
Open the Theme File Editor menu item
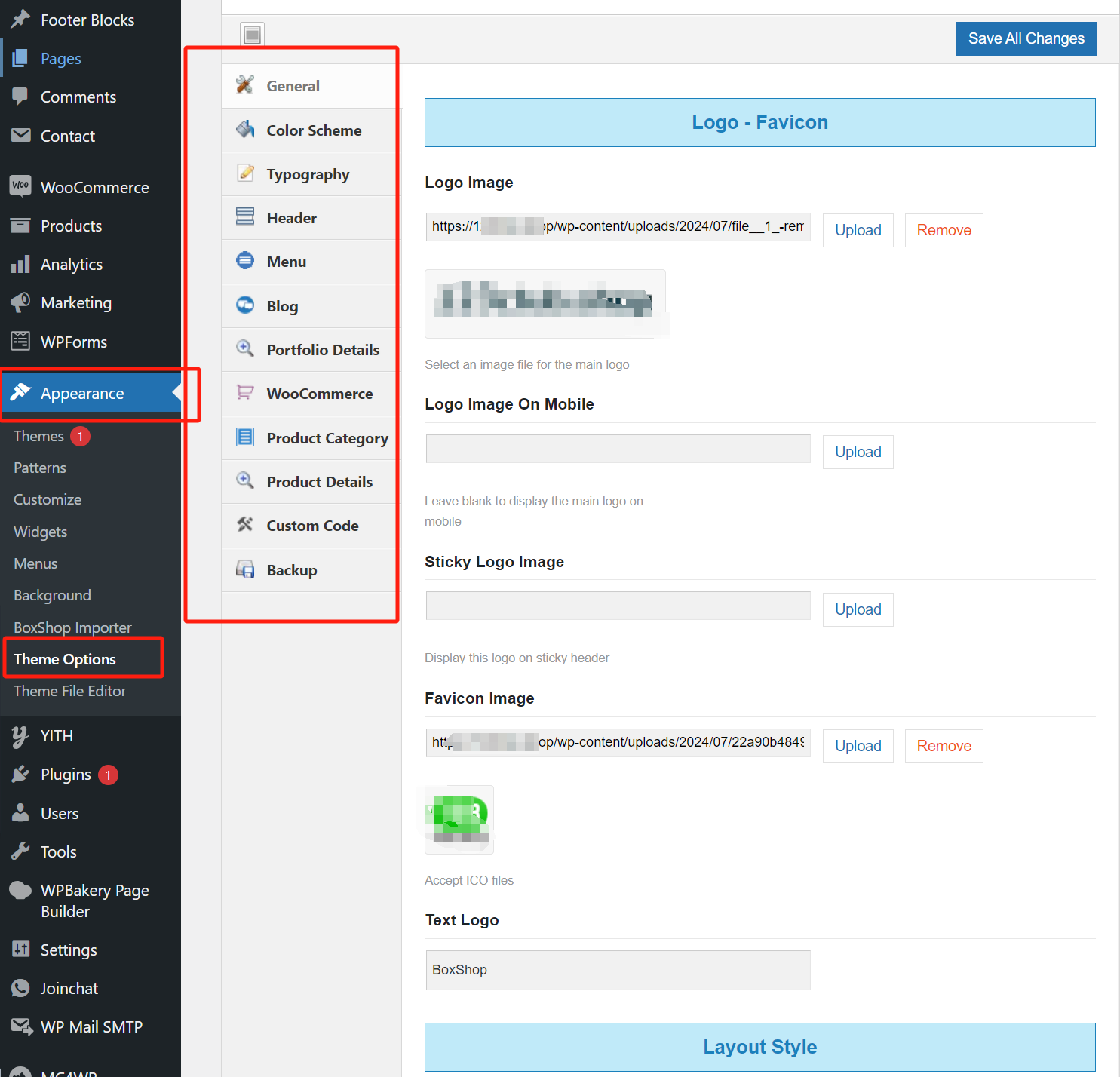(x=69, y=690)
